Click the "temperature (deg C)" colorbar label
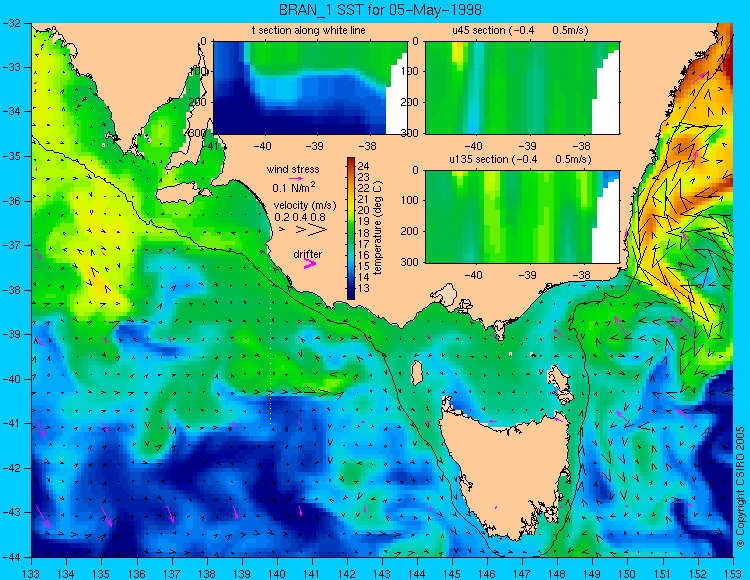Screen dimensions: 750x580 378,228
